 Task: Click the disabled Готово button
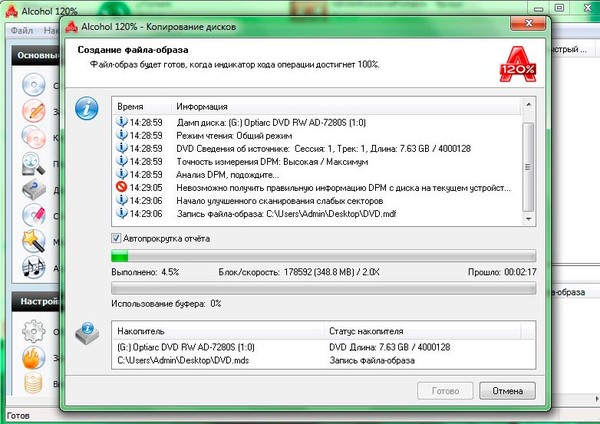click(445, 391)
